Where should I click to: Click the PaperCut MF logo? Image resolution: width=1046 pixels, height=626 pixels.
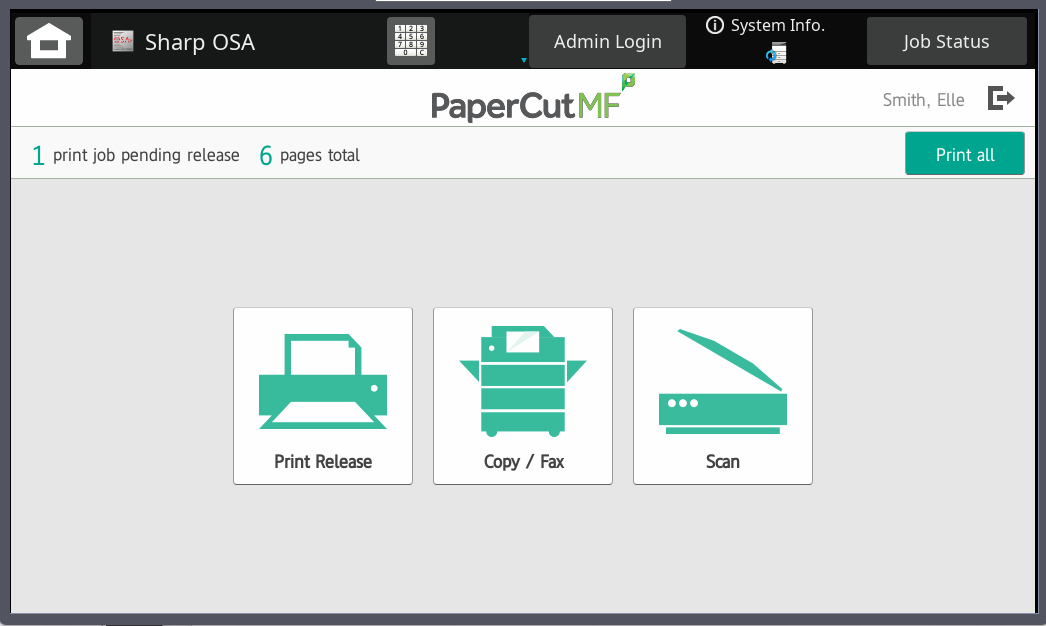[532, 99]
